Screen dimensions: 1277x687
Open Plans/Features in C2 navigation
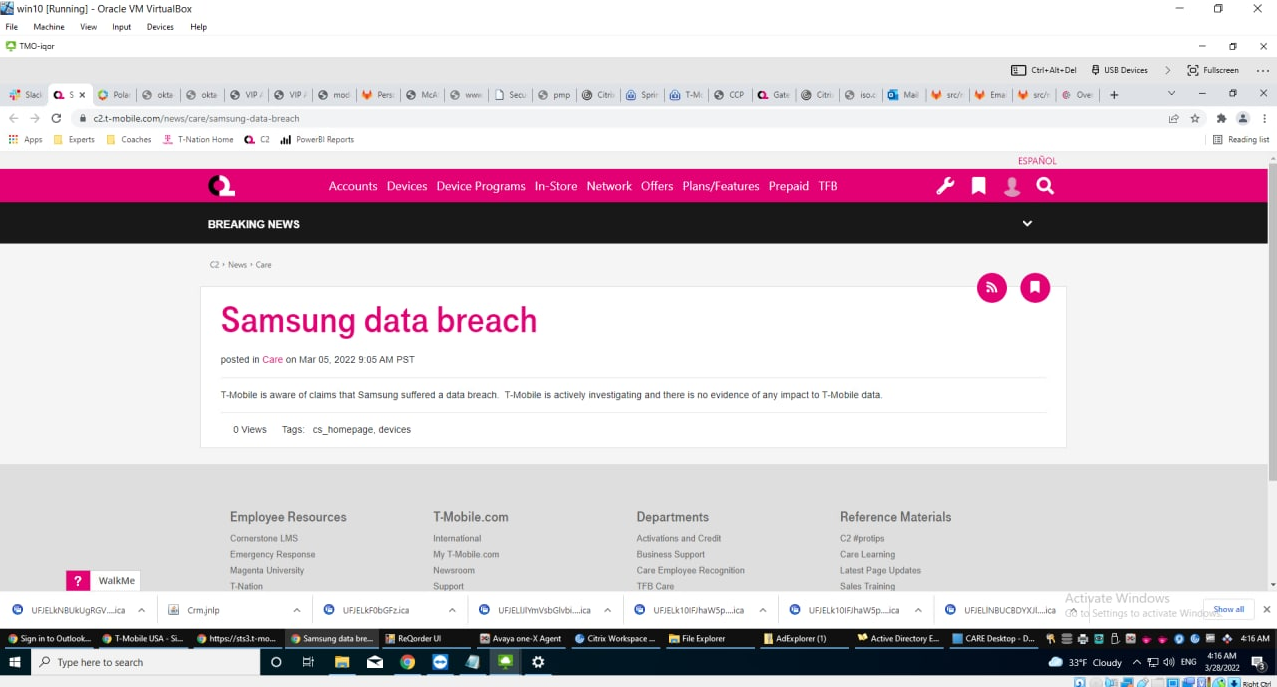721,186
